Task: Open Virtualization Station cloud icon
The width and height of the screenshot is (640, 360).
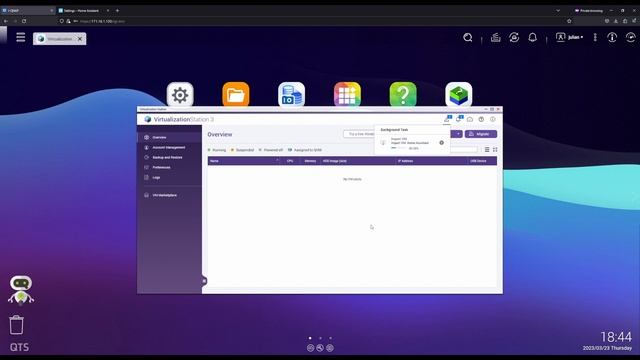Action: coord(470,119)
